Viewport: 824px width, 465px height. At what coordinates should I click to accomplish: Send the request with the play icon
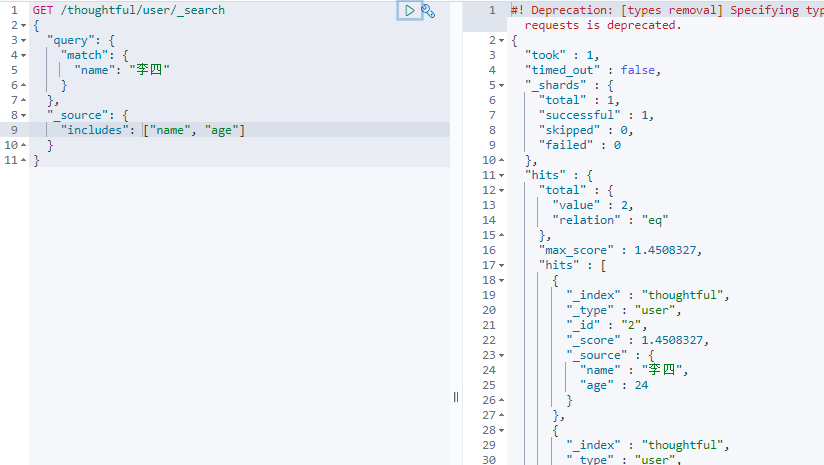409,11
